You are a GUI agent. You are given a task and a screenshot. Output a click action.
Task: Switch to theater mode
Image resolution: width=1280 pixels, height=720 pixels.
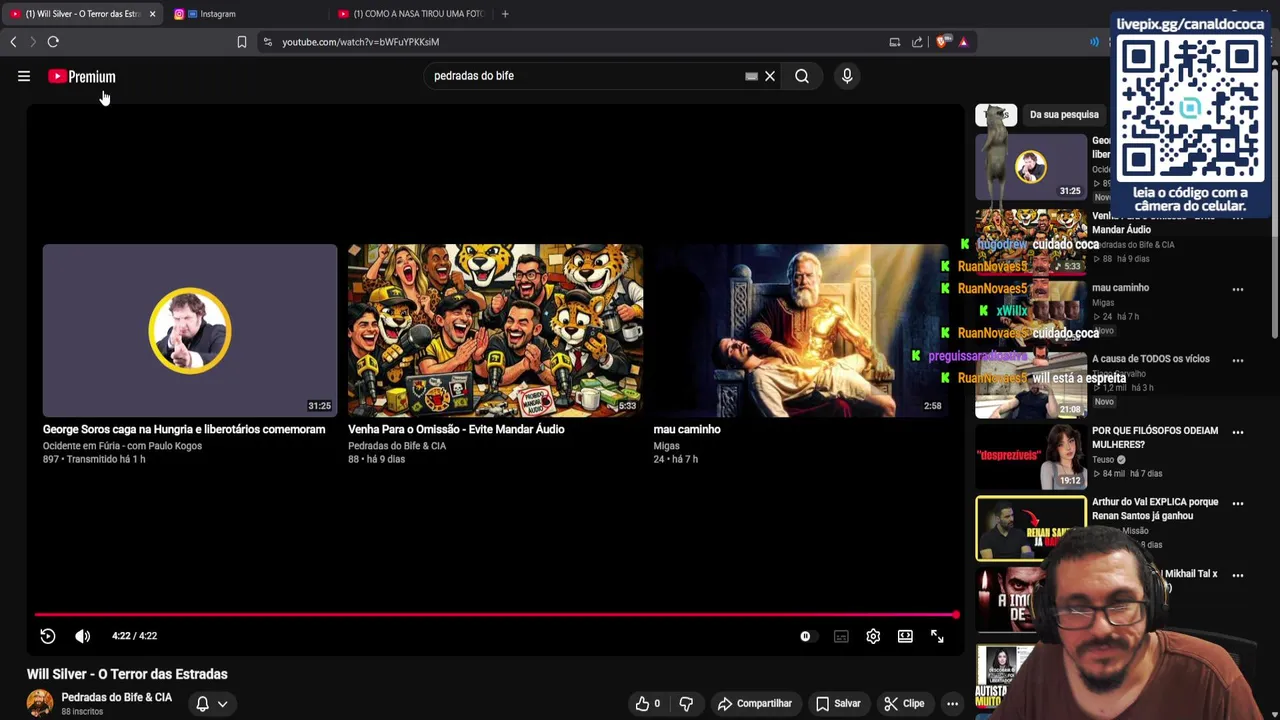click(905, 636)
